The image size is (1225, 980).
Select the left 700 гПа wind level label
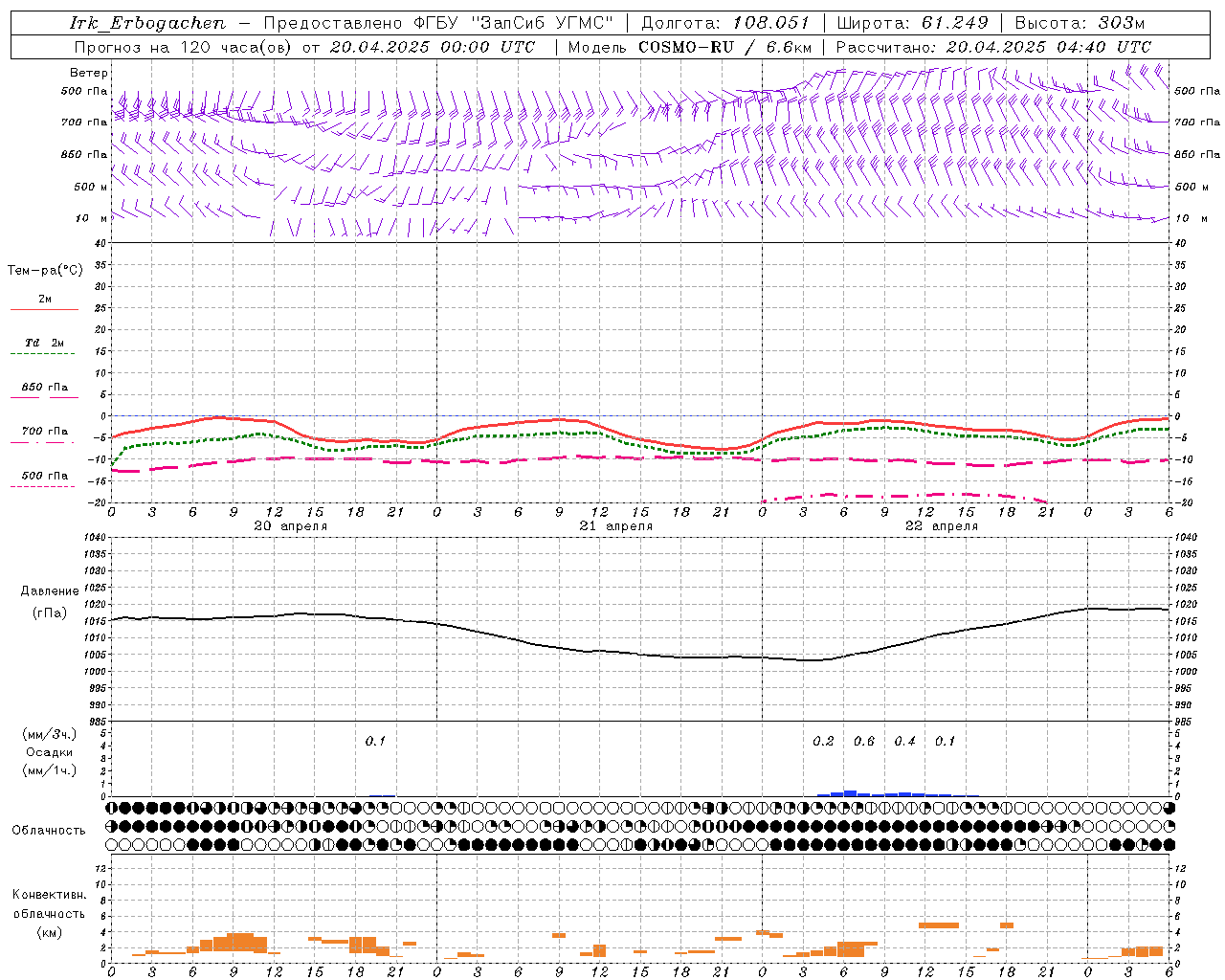pyautogui.click(x=84, y=122)
